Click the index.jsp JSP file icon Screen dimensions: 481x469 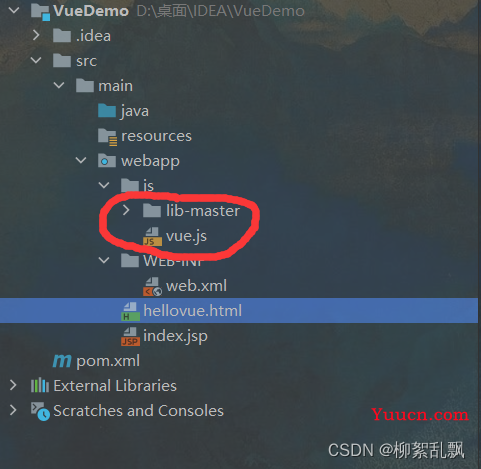tap(130, 336)
